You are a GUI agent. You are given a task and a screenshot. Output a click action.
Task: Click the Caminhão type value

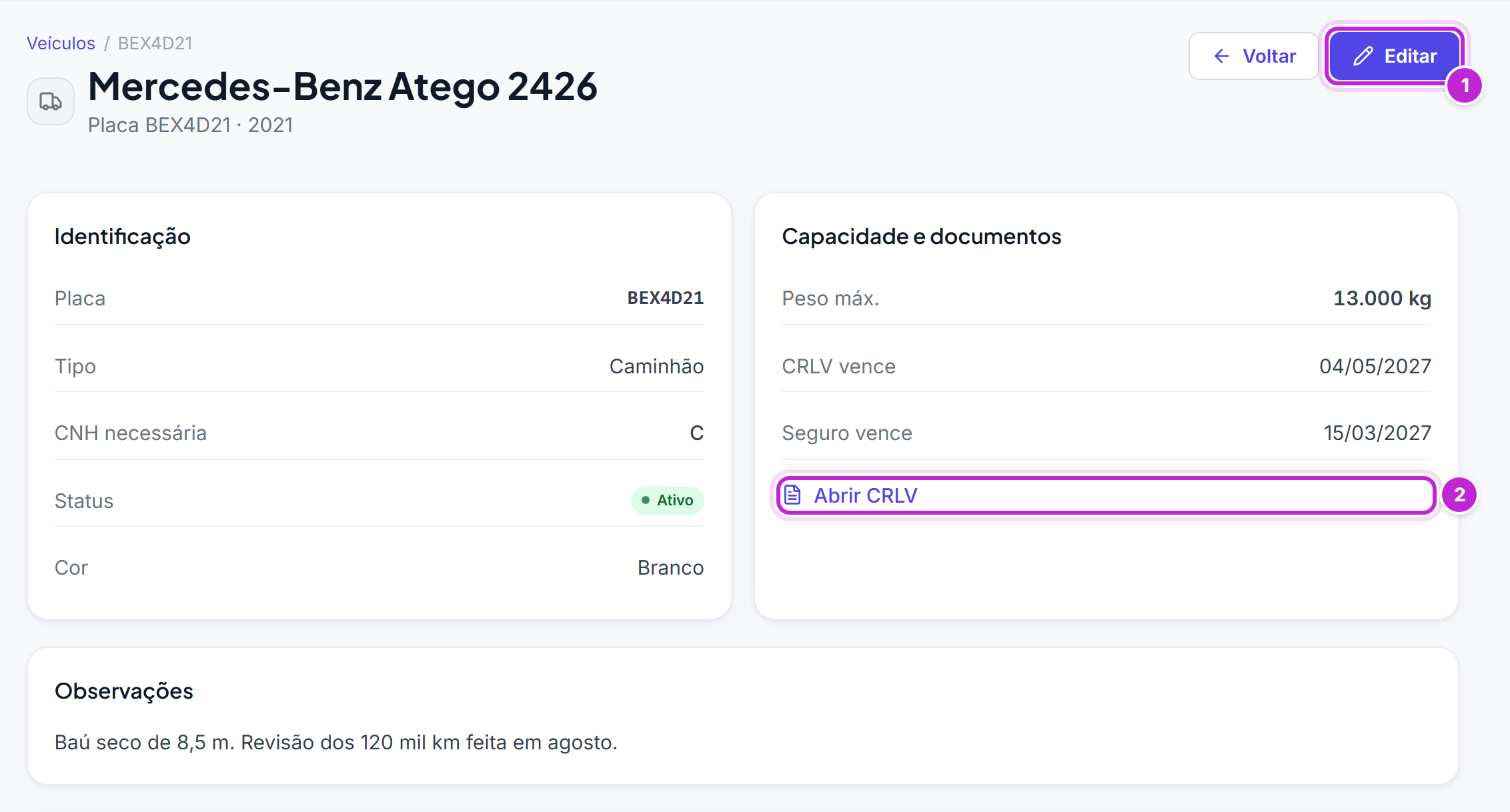[657, 366]
